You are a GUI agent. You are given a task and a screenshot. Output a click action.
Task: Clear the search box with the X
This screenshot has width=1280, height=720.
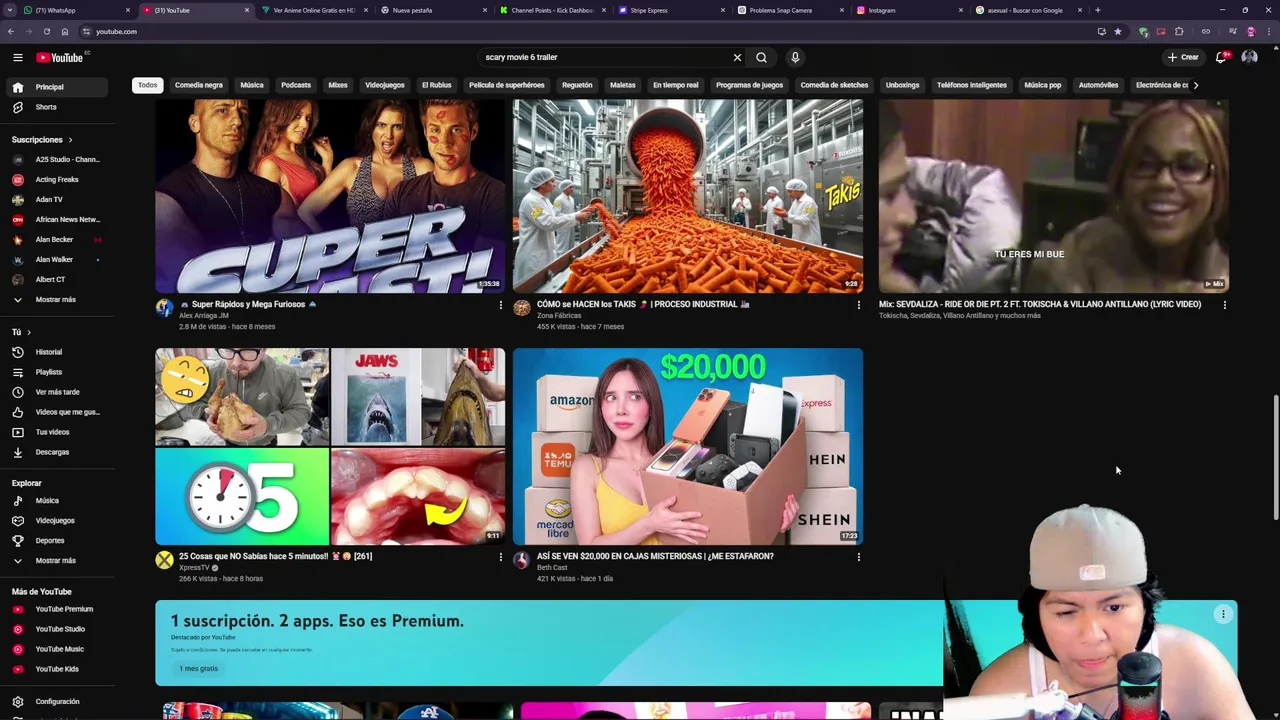click(737, 57)
